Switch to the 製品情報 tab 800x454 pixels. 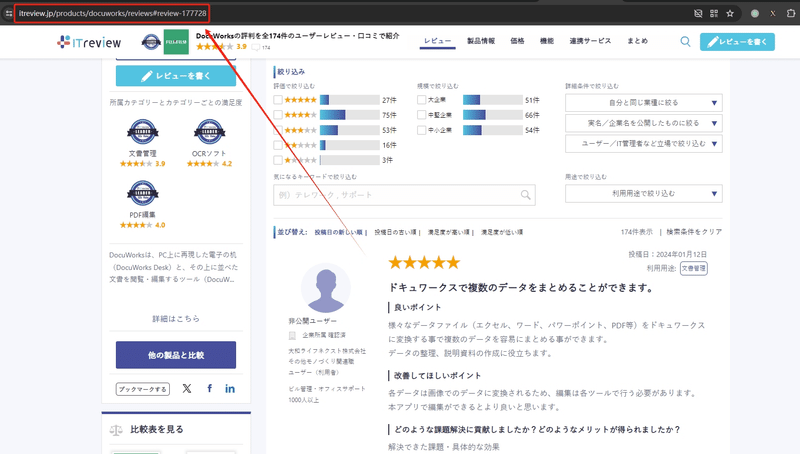[481, 41]
